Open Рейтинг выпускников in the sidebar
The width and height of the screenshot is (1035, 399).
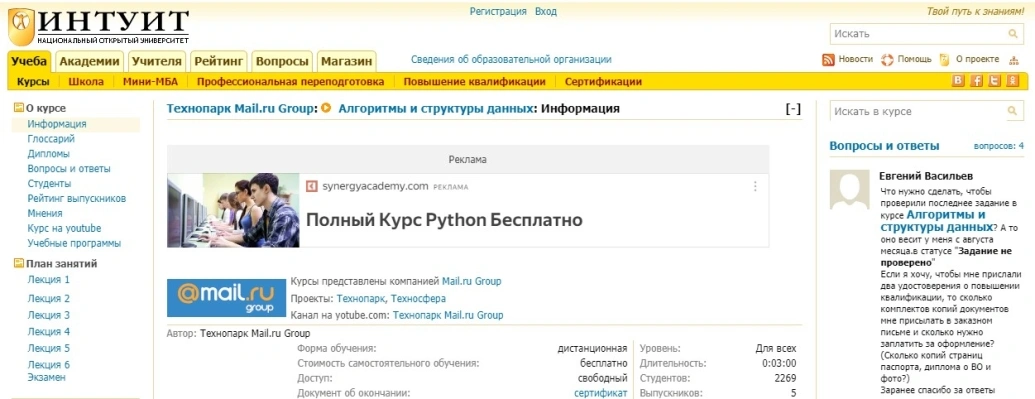coord(77,198)
